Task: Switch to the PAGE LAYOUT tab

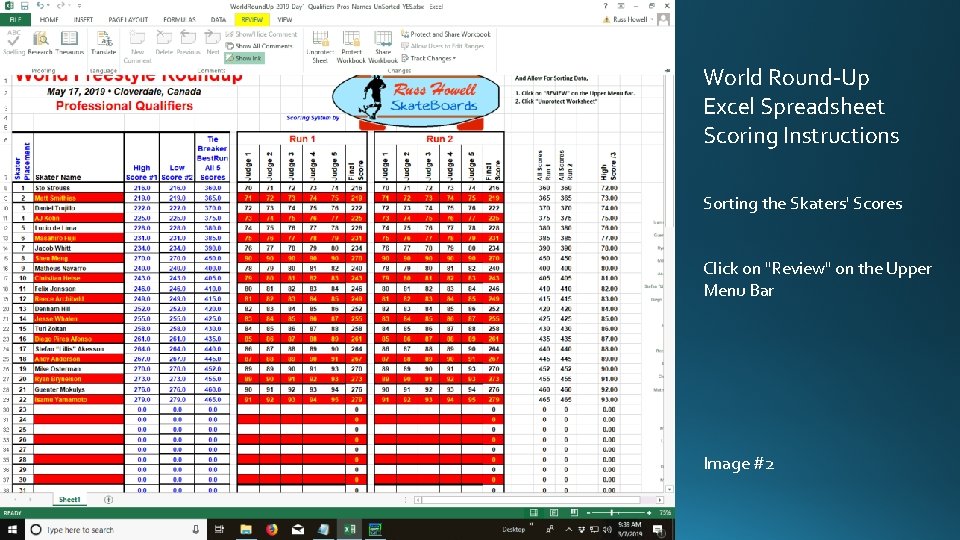Action: click(128, 20)
